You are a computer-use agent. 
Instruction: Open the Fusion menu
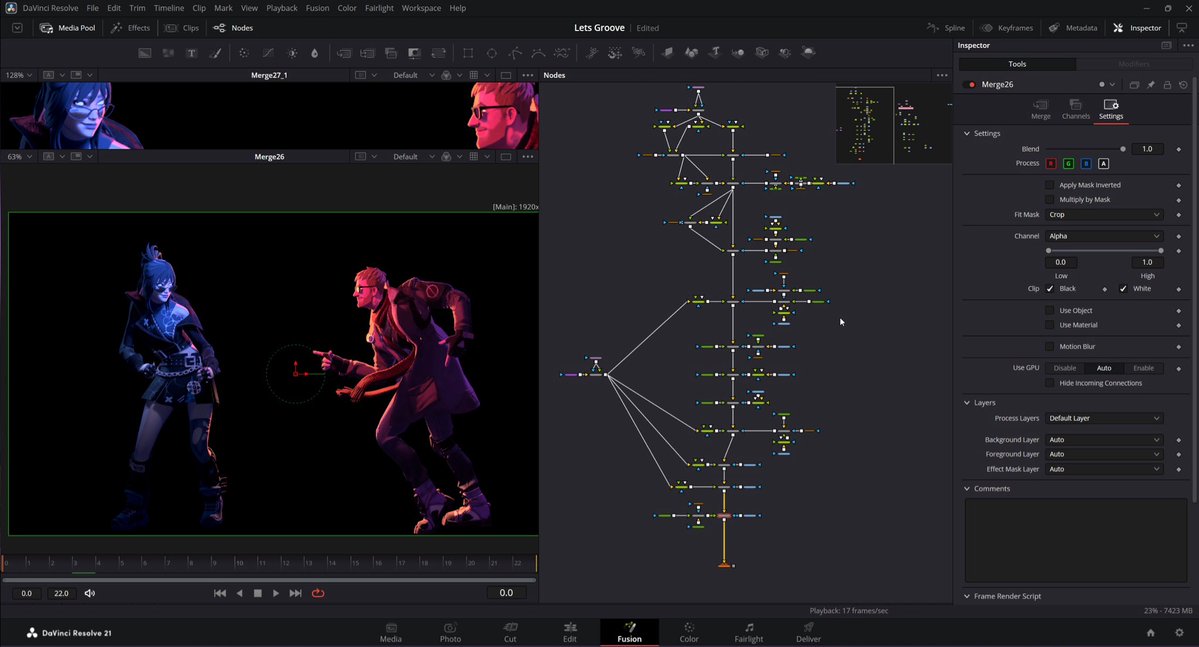pos(317,8)
